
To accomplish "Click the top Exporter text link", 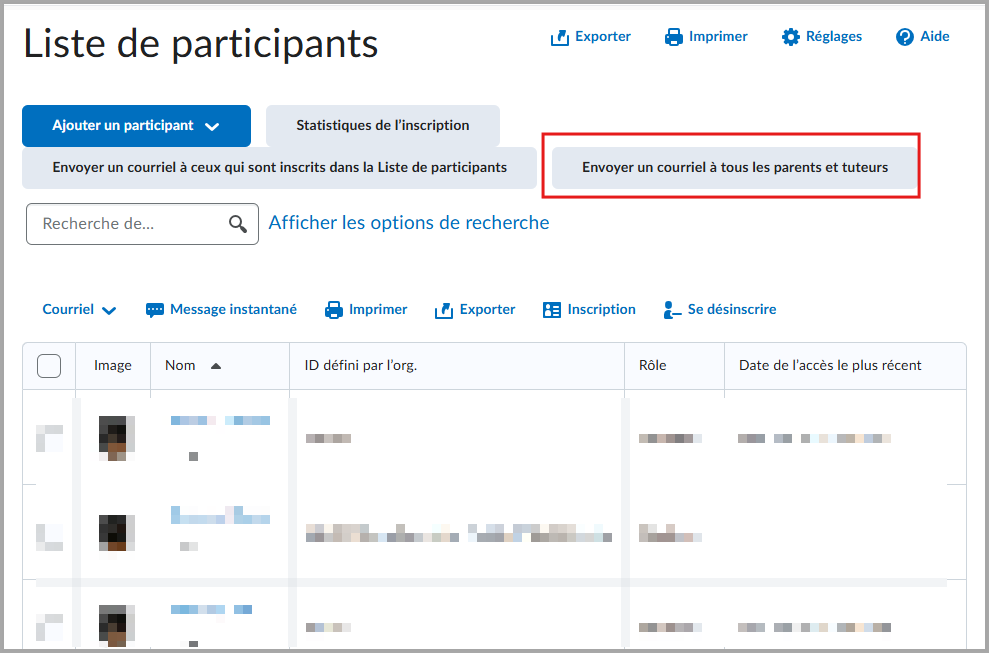I will pos(603,37).
